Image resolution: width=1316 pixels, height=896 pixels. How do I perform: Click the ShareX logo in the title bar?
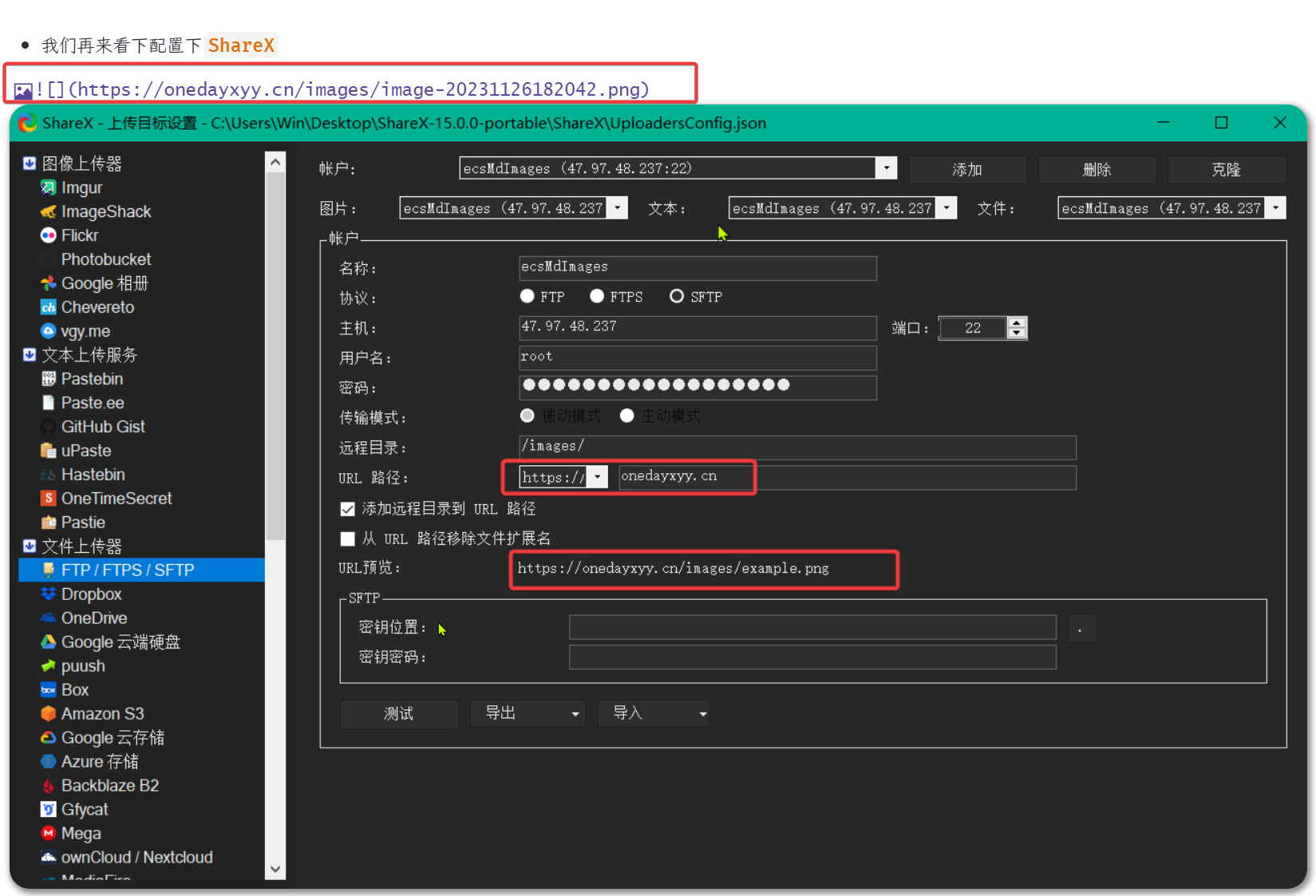tap(28, 123)
